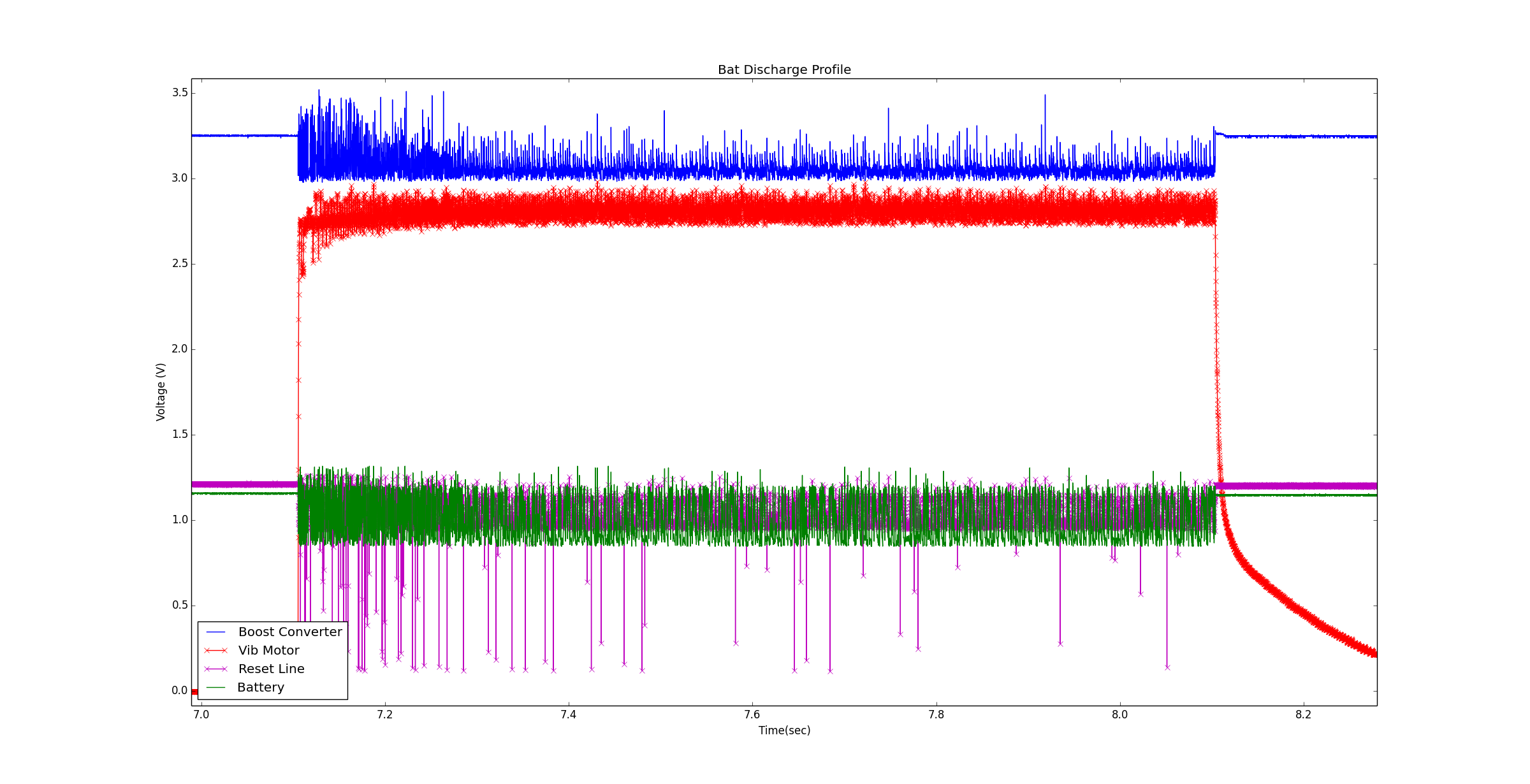The image size is (1530, 784).
Task: Click the 7.8 tick label on x-axis
Action: point(936,715)
